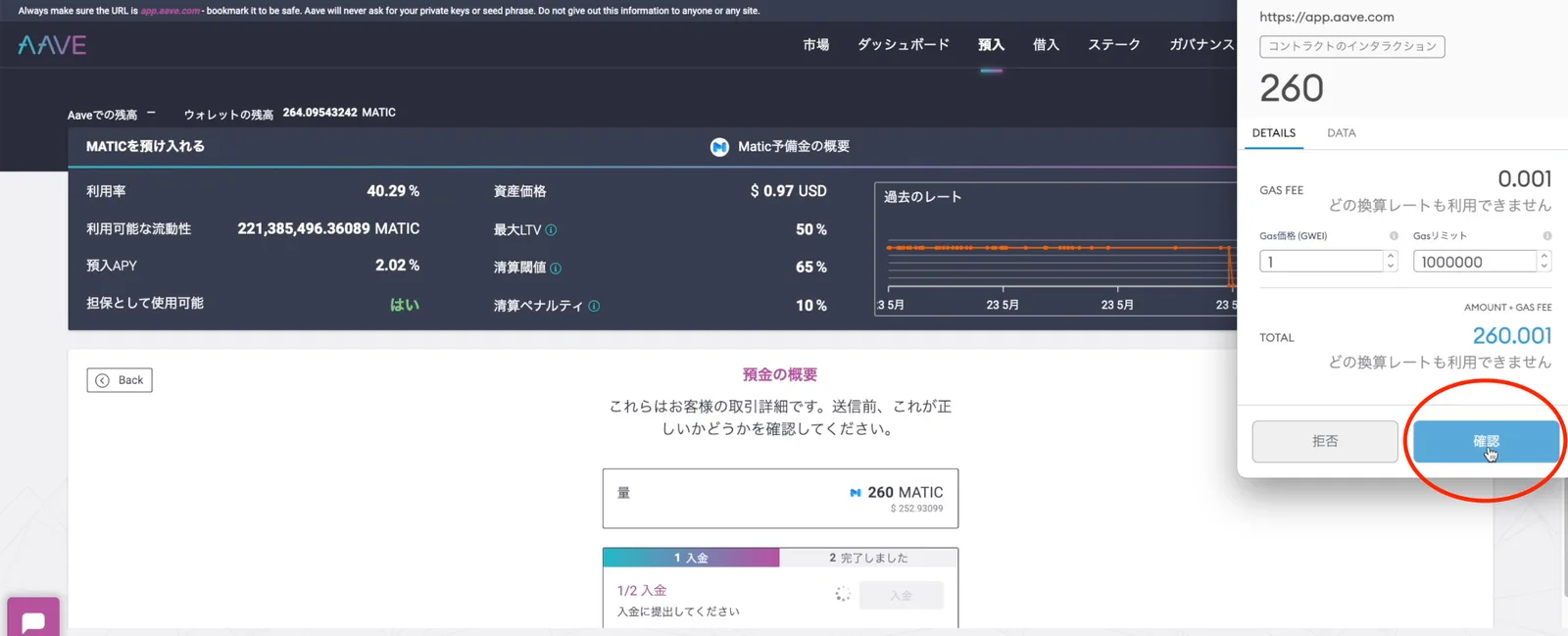Click the Gasリミット input field
Image resolution: width=1568 pixels, height=636 pixels.
pos(1475,262)
